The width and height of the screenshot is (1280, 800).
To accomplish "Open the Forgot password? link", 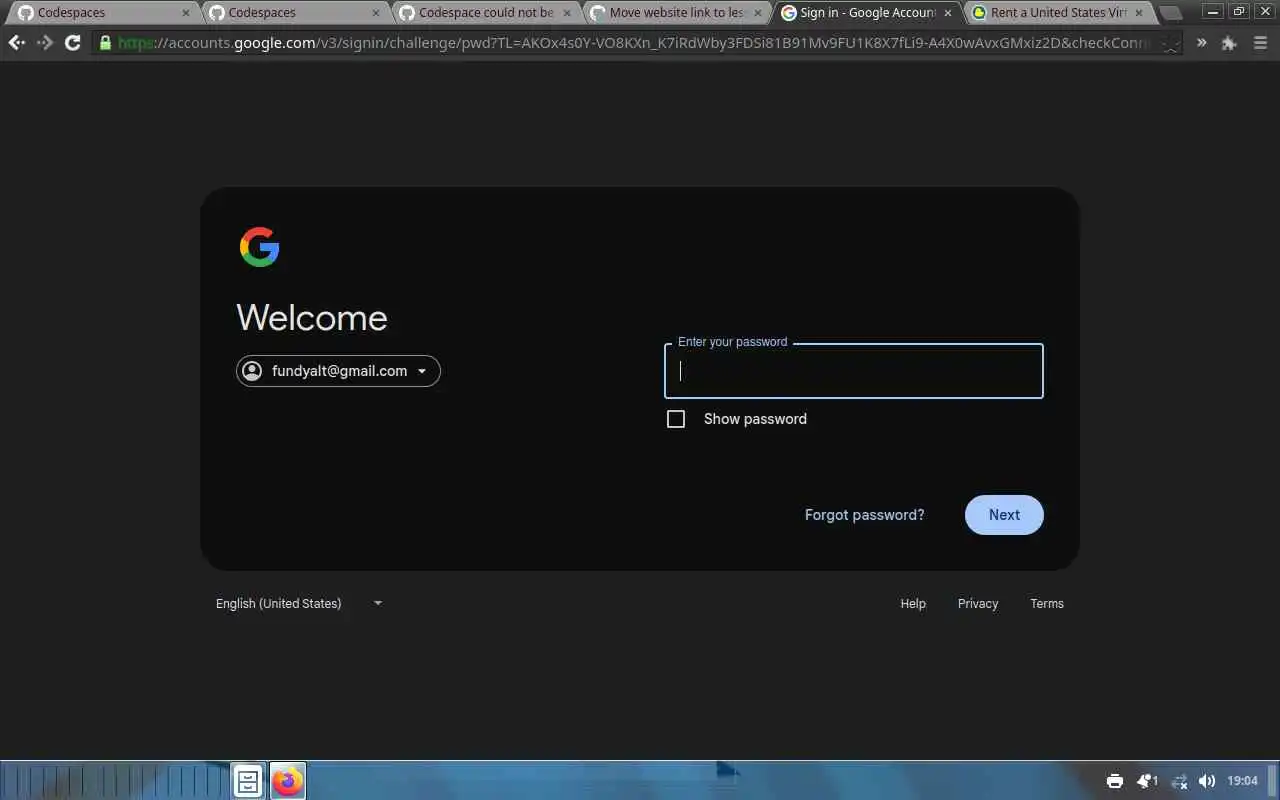I will pos(865,515).
